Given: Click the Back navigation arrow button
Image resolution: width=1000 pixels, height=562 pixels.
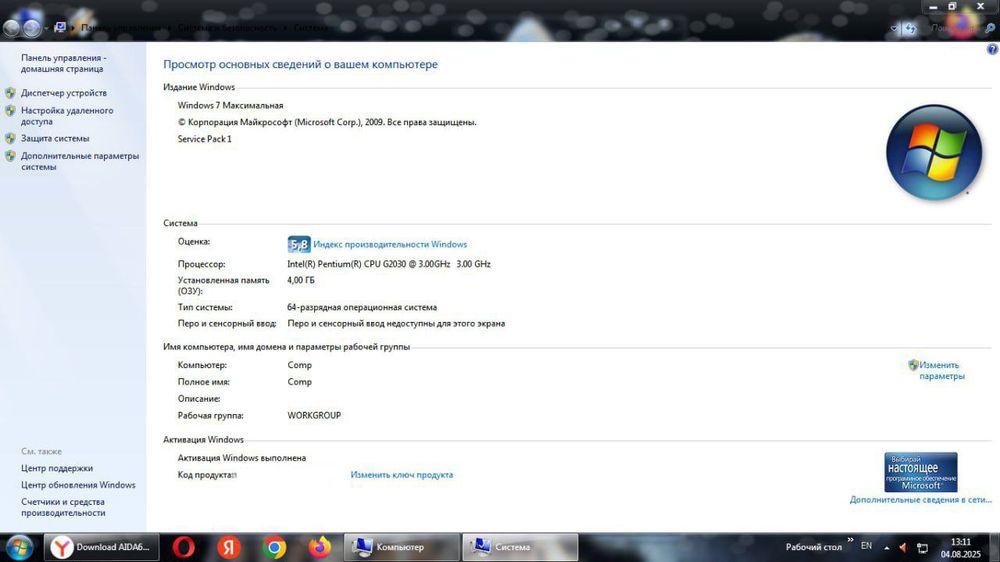Looking at the screenshot, I should pos(11,27).
